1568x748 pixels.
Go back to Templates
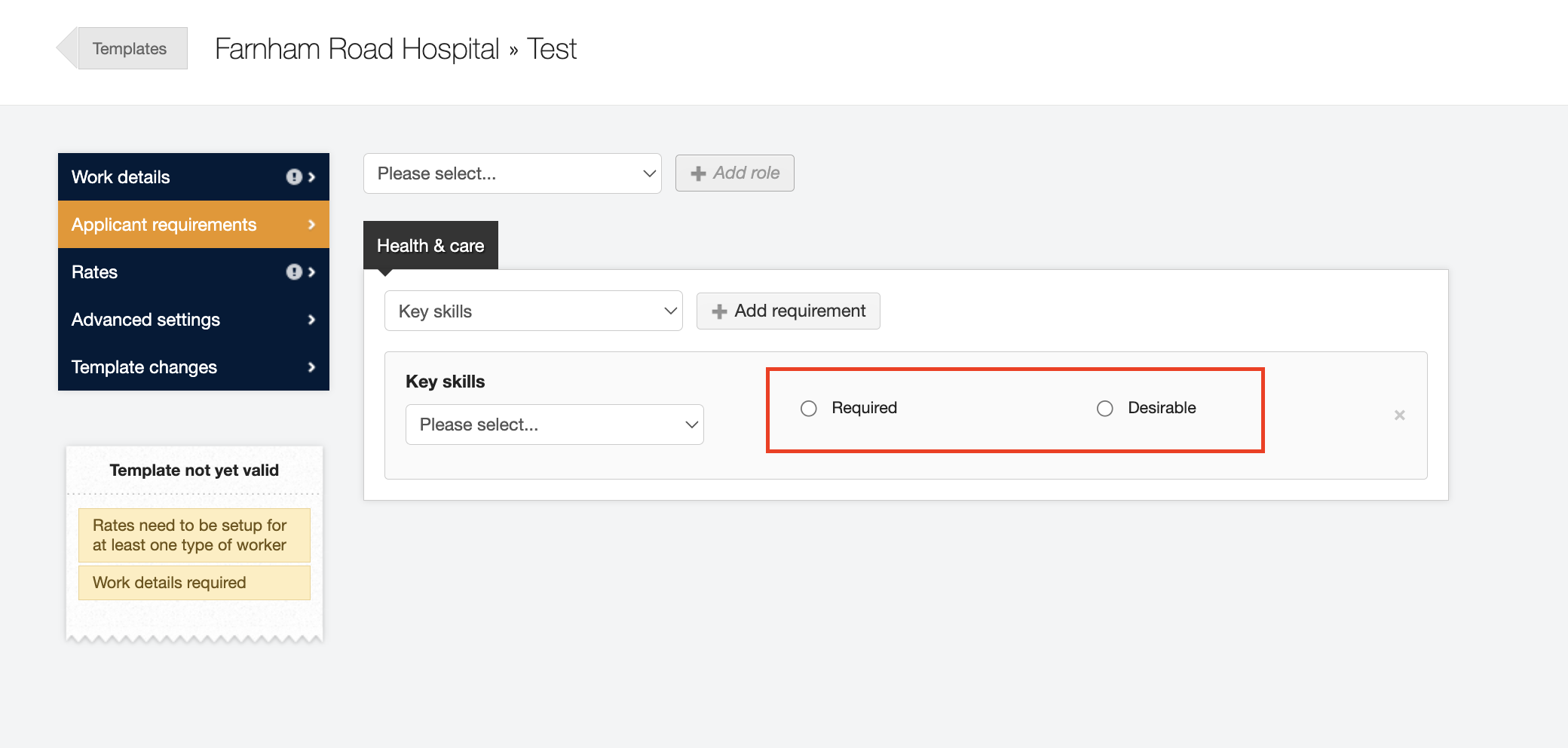tap(129, 49)
